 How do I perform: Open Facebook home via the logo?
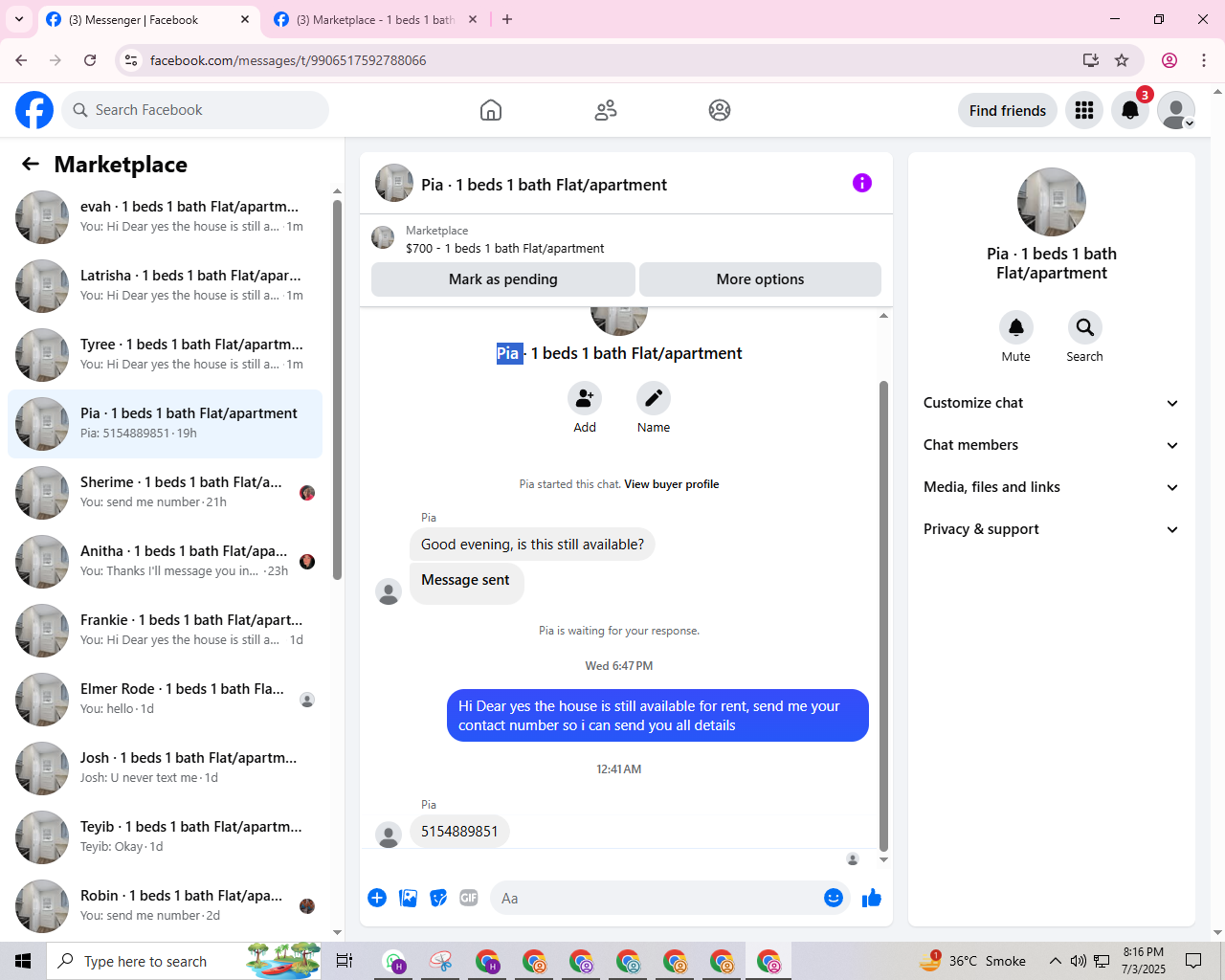(x=34, y=110)
